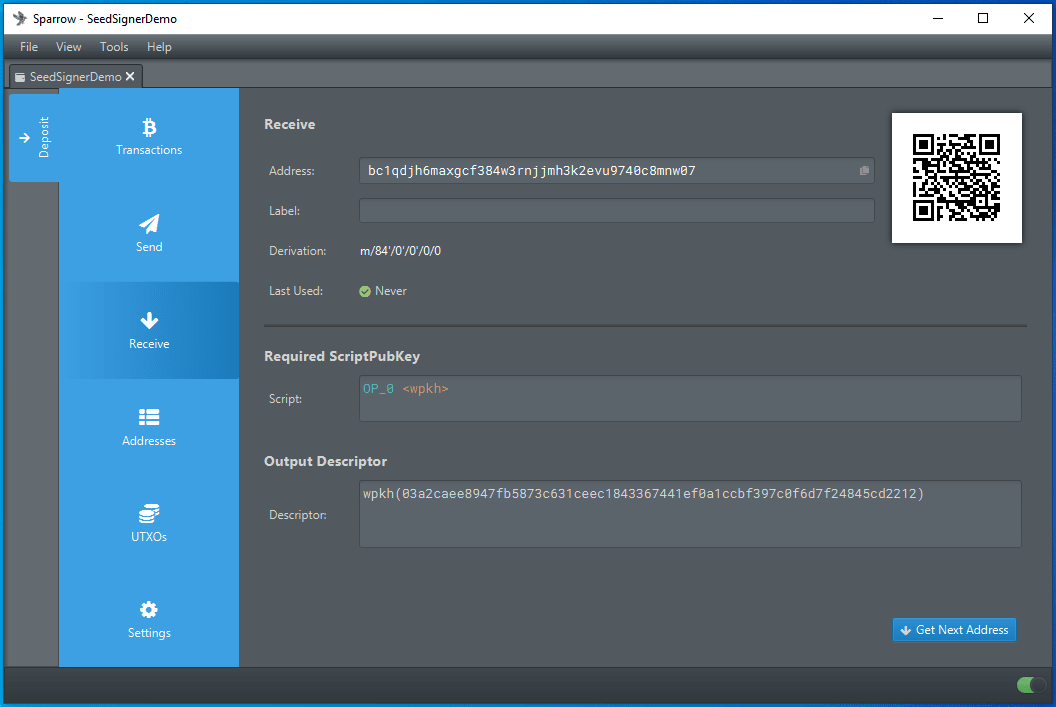Open the File menu
The width and height of the screenshot is (1056, 707).
point(29,47)
